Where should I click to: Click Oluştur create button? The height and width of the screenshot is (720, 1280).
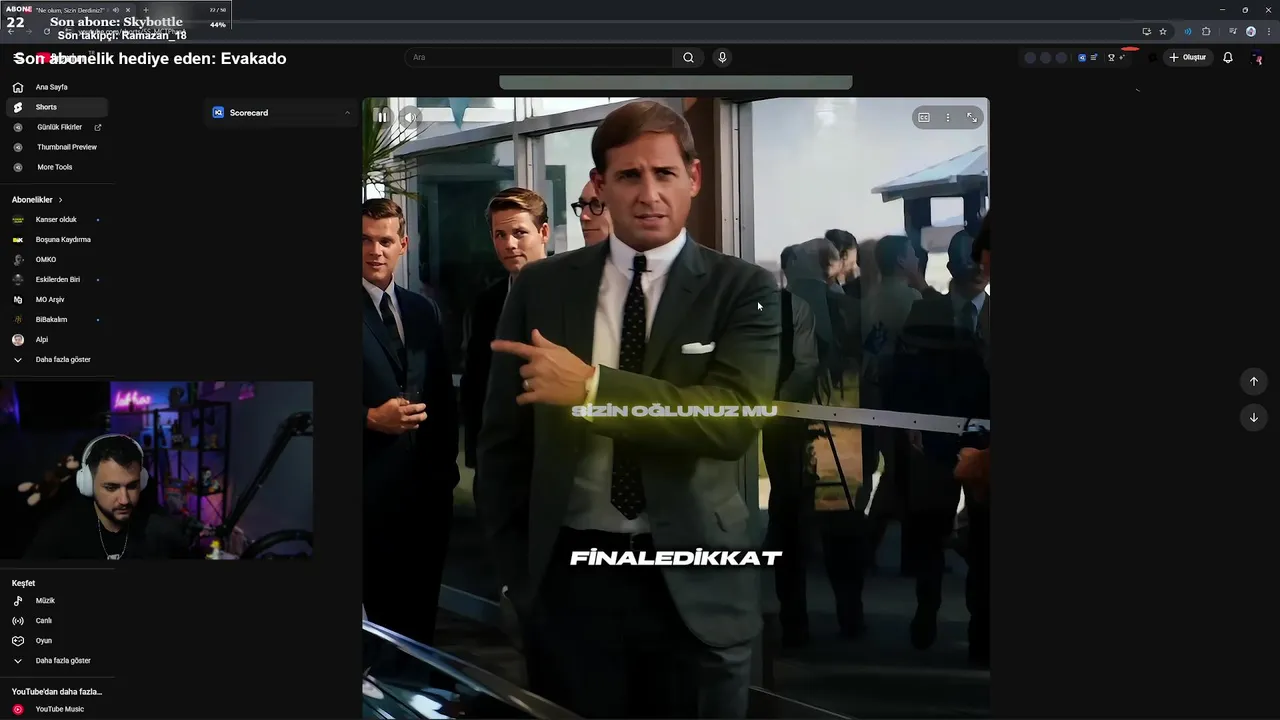click(x=1188, y=57)
